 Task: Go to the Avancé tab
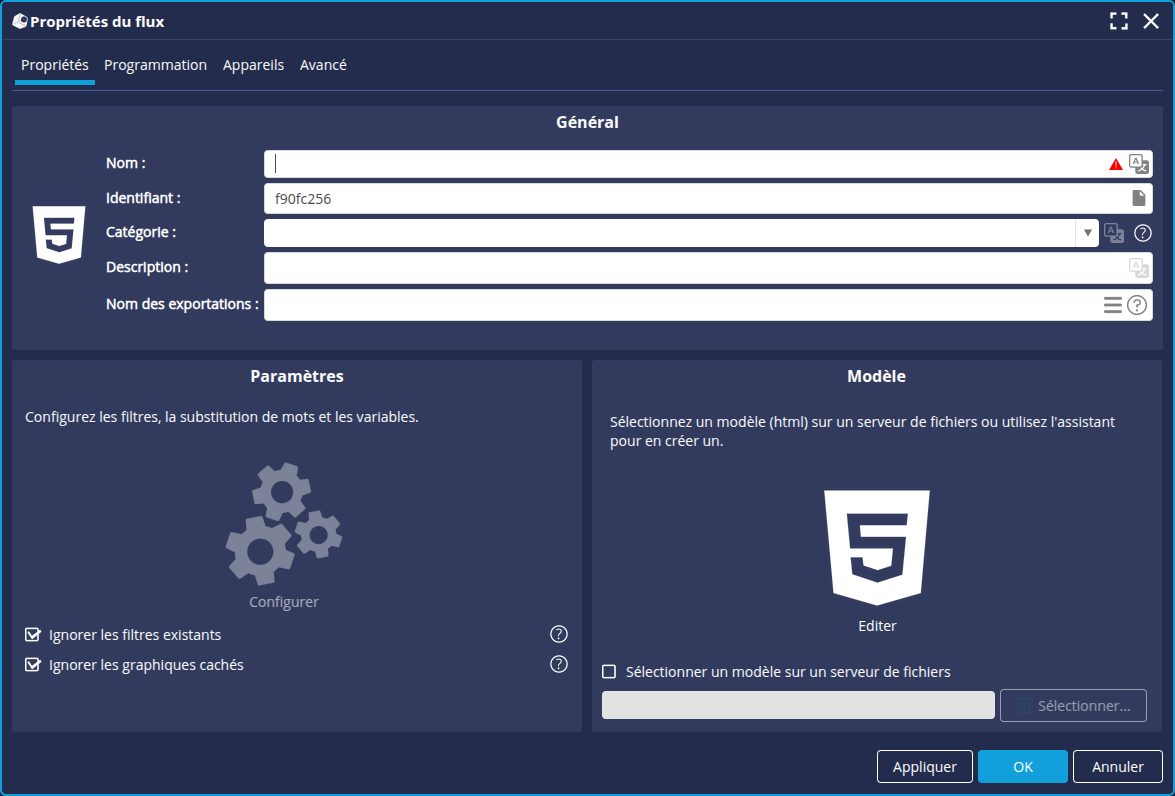pyautogui.click(x=323, y=65)
